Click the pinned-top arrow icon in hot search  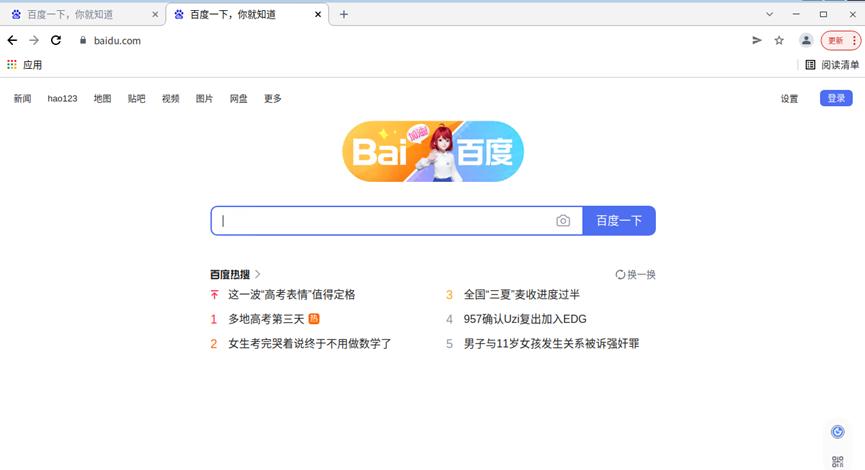(x=215, y=295)
